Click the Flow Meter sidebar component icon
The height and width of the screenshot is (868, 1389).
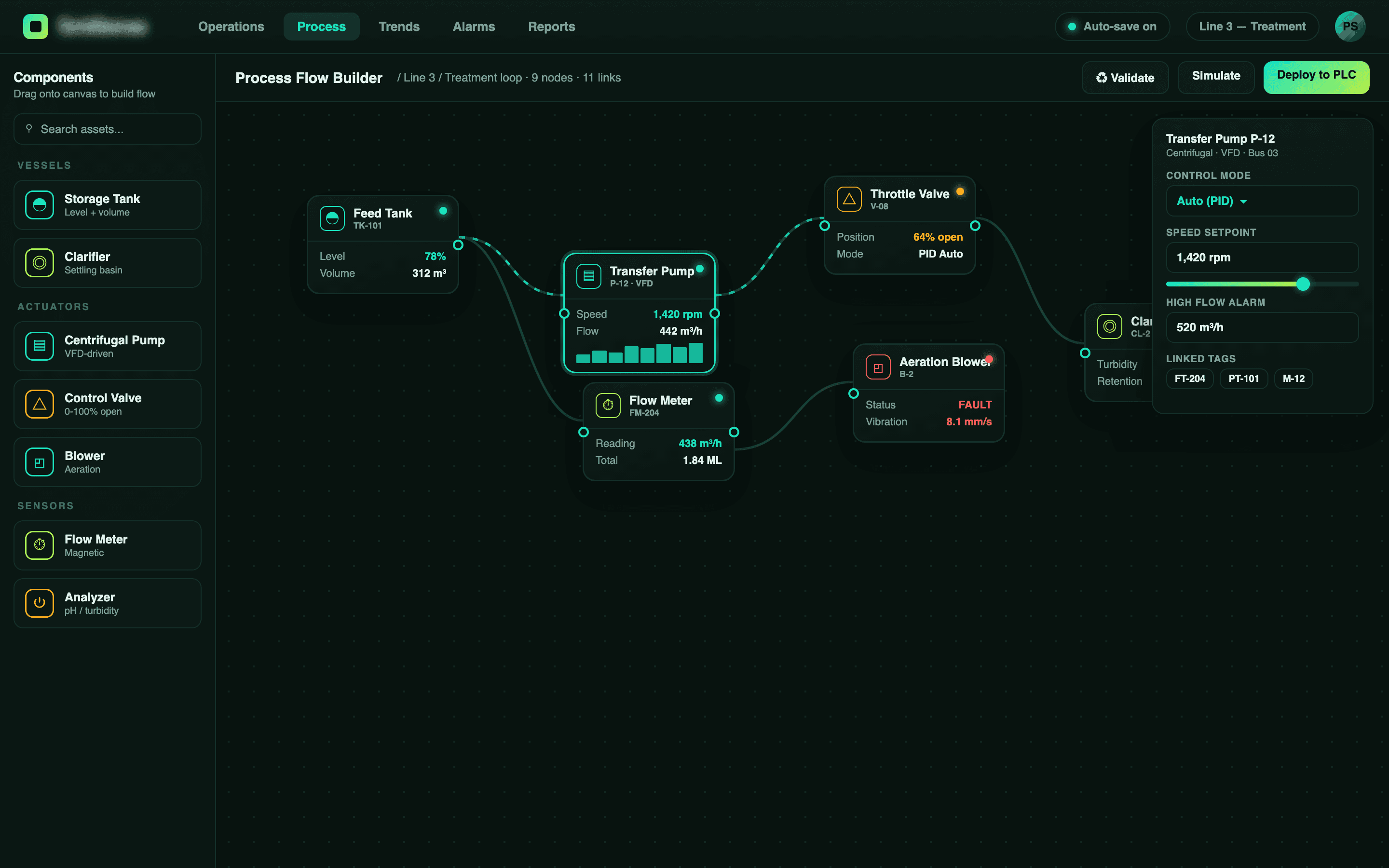click(x=40, y=545)
